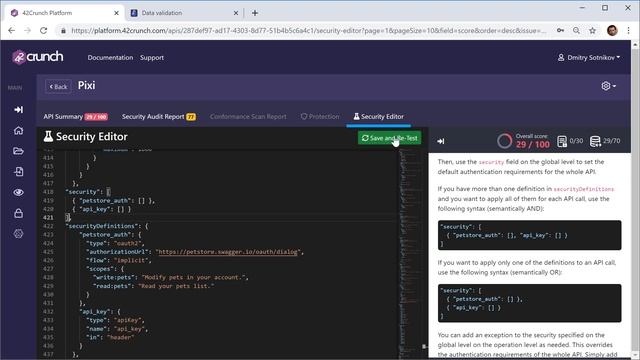Click the import file icon in sidebar
The height and width of the screenshot is (360, 640).
tap(18, 172)
